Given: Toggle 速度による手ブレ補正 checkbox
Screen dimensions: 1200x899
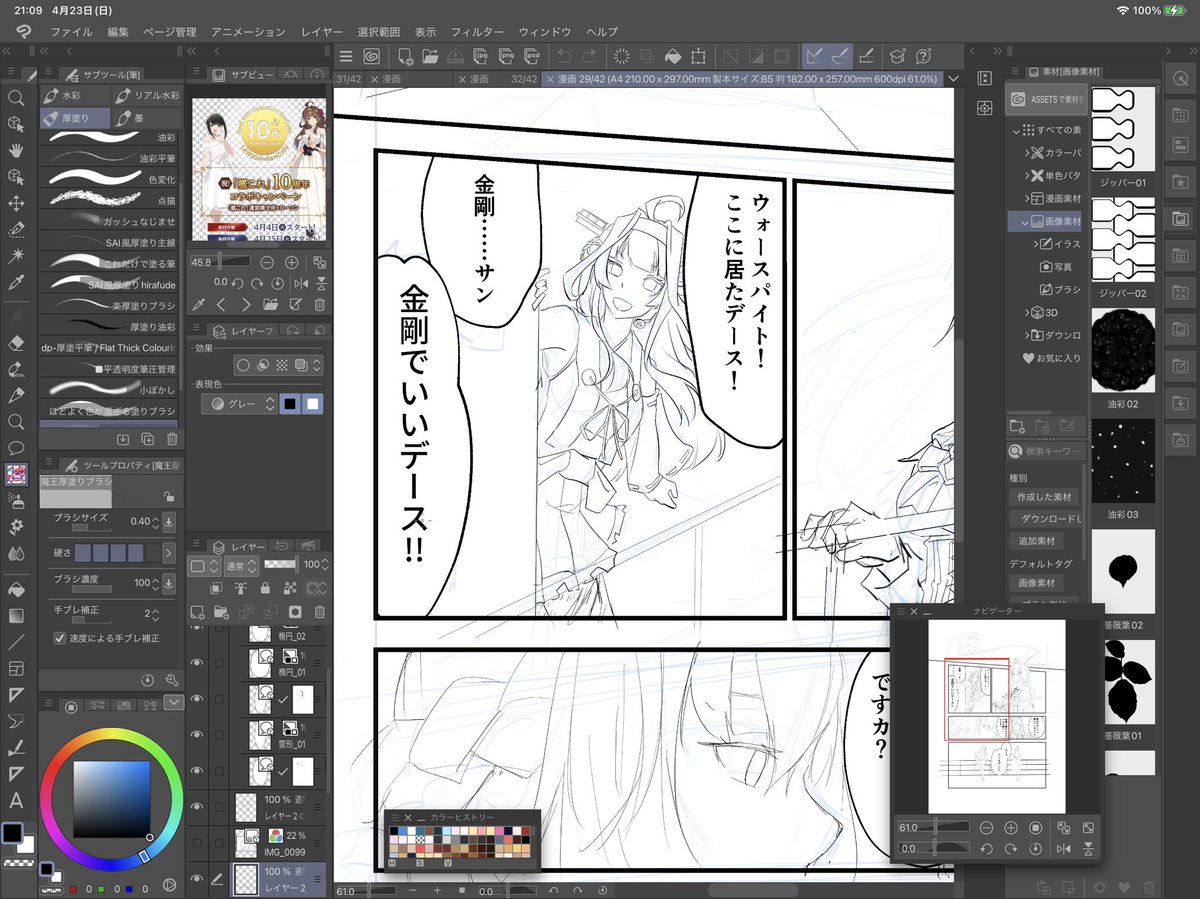Looking at the screenshot, I should click(x=60, y=638).
